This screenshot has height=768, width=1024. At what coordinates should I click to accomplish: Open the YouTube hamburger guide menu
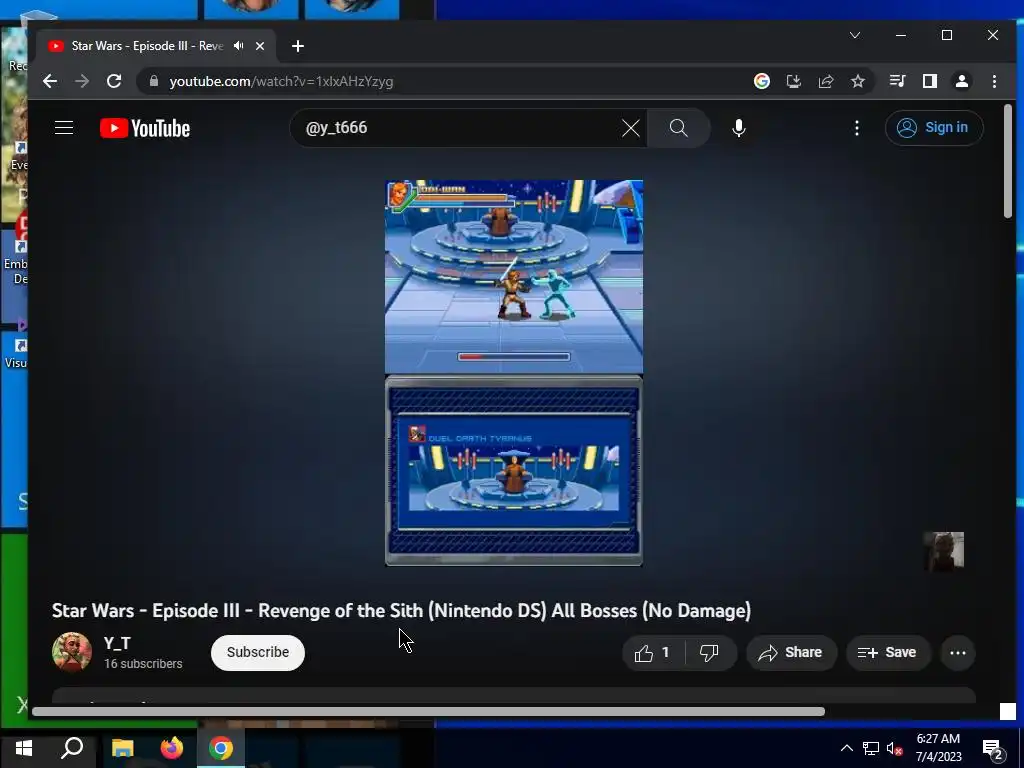(64, 127)
